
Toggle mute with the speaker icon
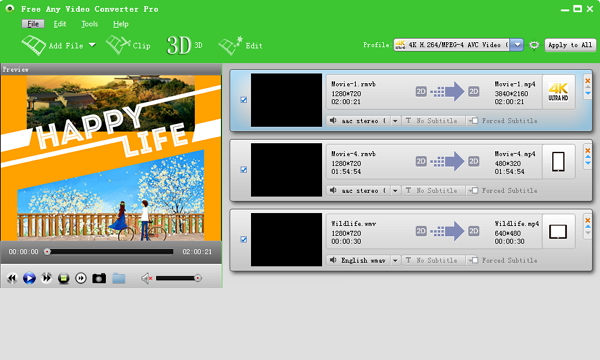coord(147,278)
